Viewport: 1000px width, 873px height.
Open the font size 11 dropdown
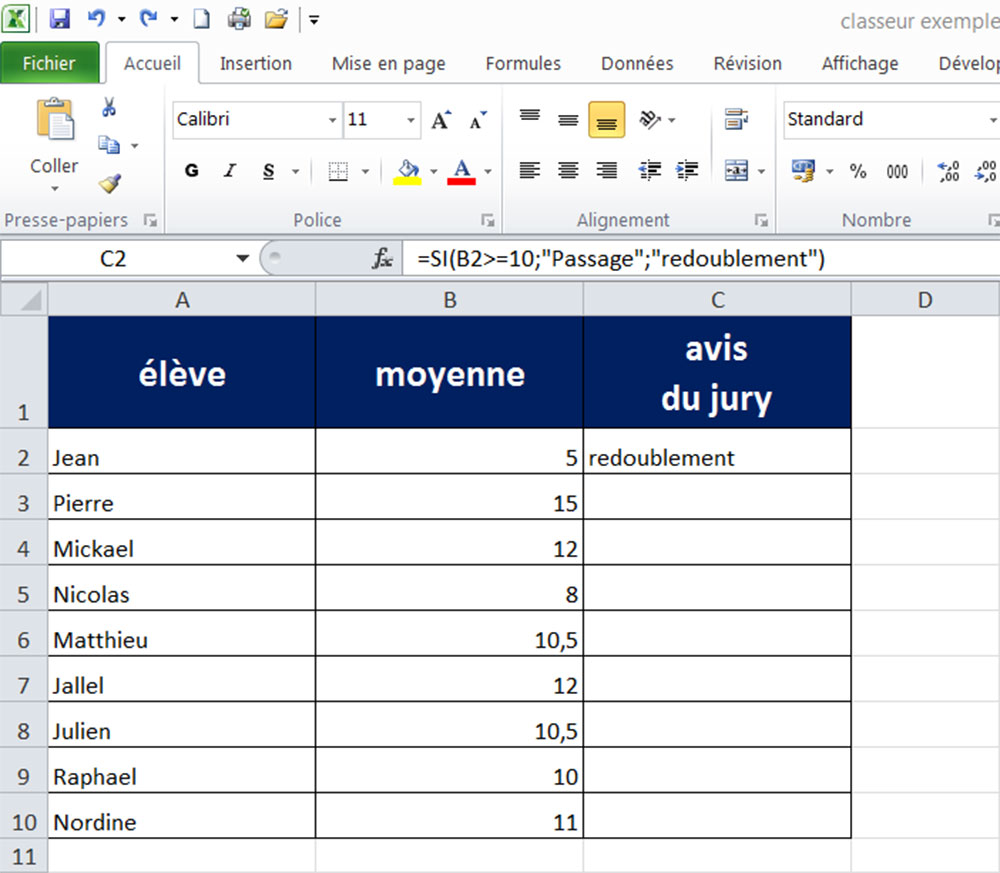click(x=411, y=120)
